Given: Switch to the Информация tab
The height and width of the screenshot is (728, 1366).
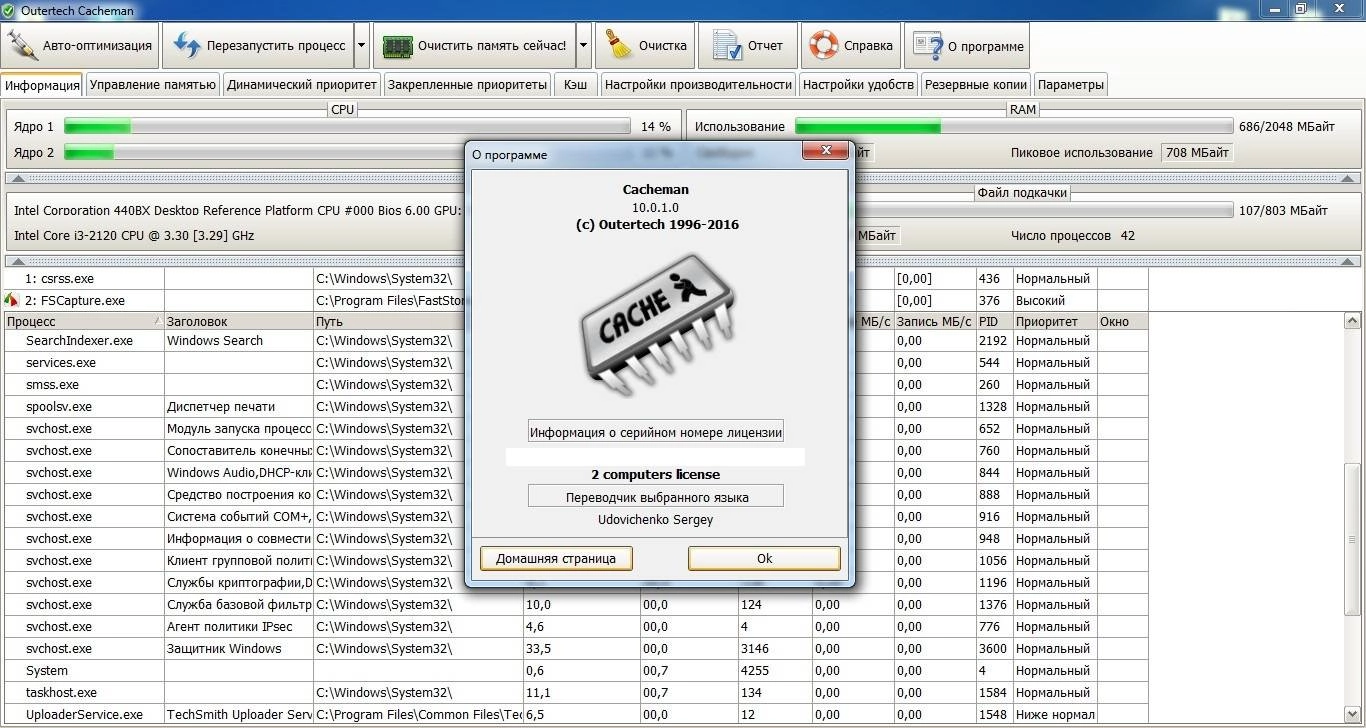Looking at the screenshot, I should coord(42,85).
